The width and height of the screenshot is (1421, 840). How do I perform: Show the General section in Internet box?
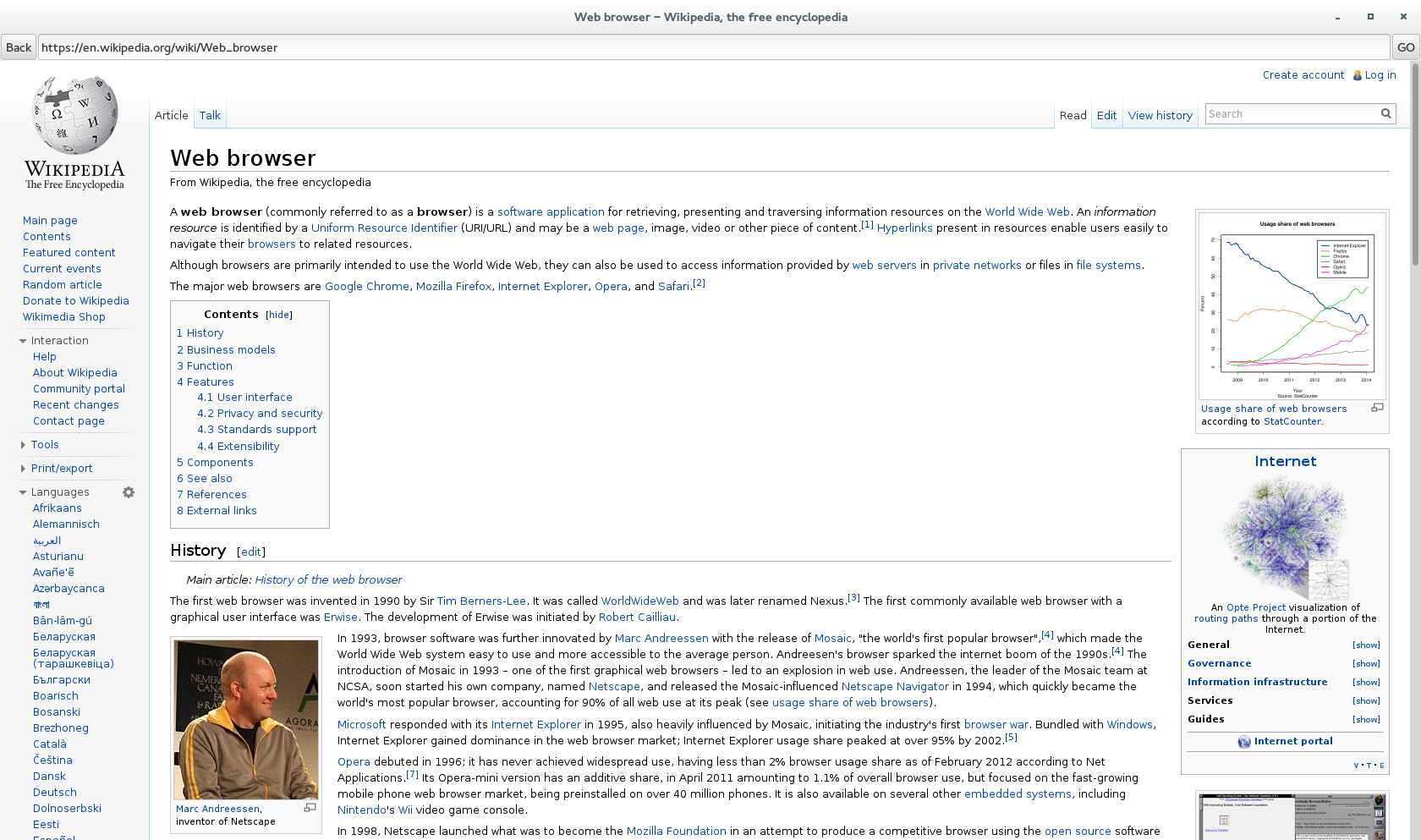(1366, 645)
